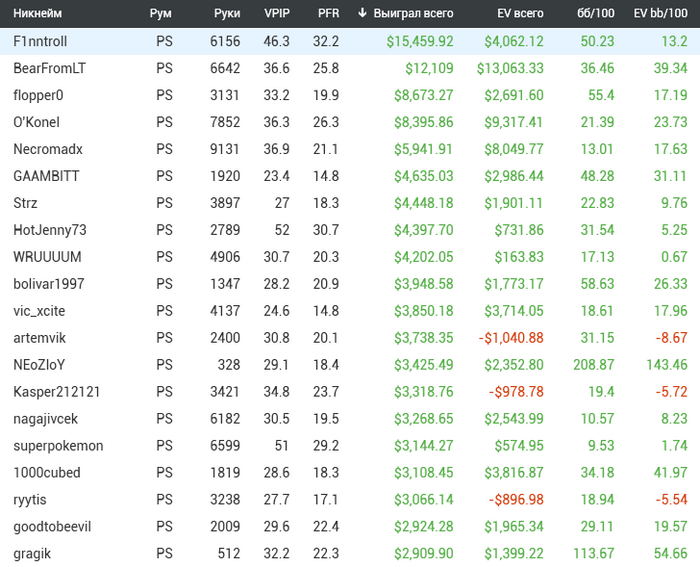
Task: Select player bolivar1997 nickname
Action: point(49,284)
